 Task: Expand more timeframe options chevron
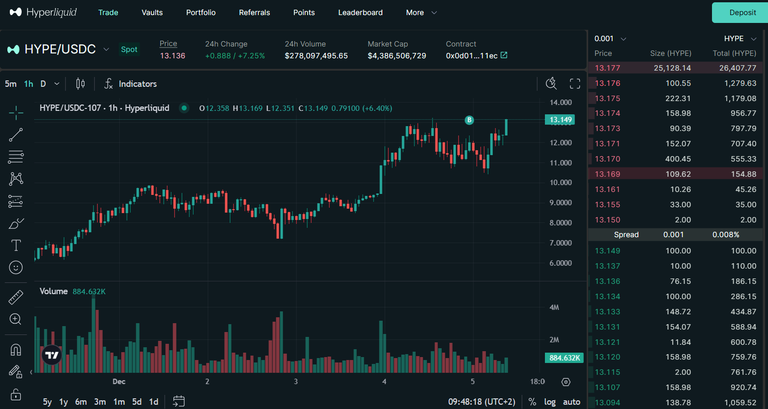[57, 84]
